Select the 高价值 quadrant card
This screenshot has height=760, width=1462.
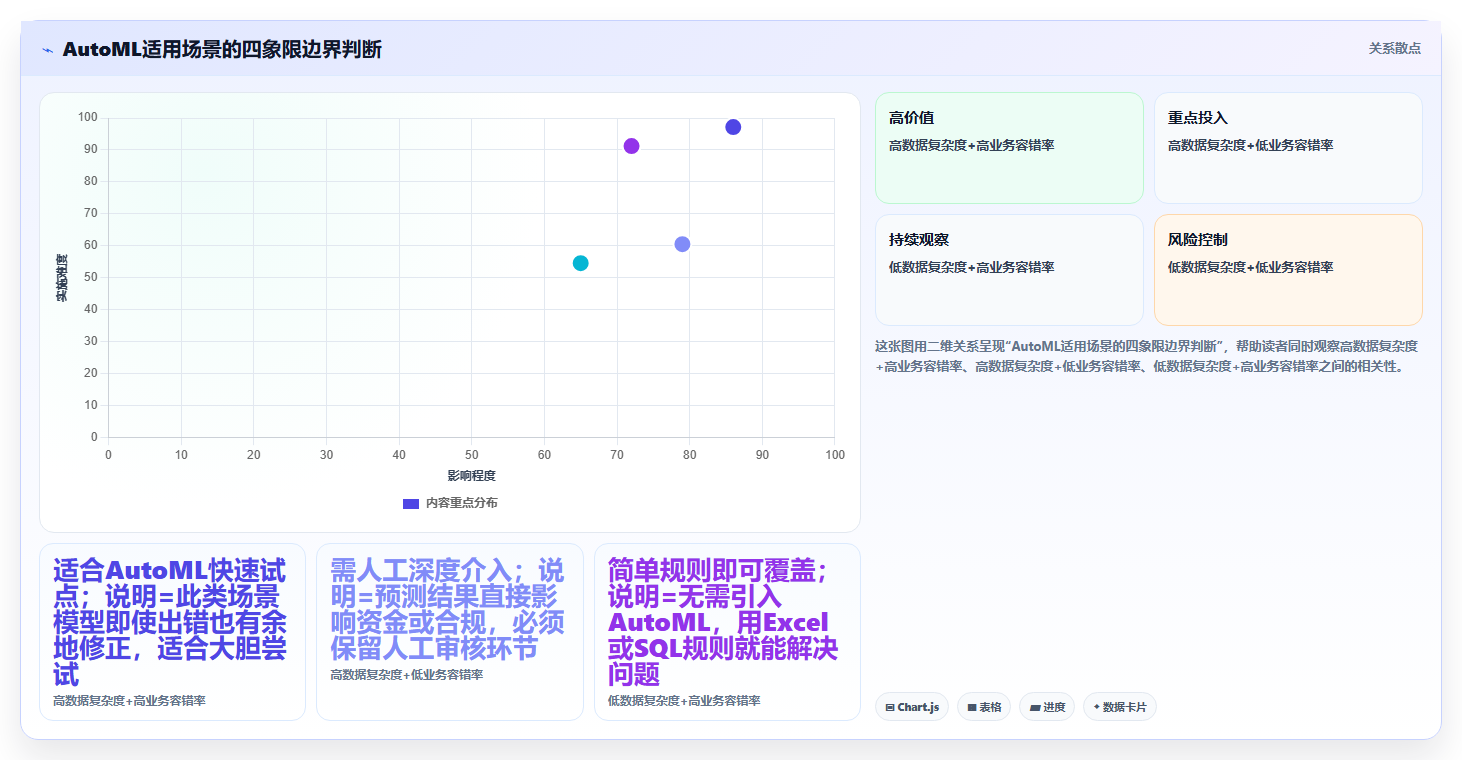(1009, 148)
